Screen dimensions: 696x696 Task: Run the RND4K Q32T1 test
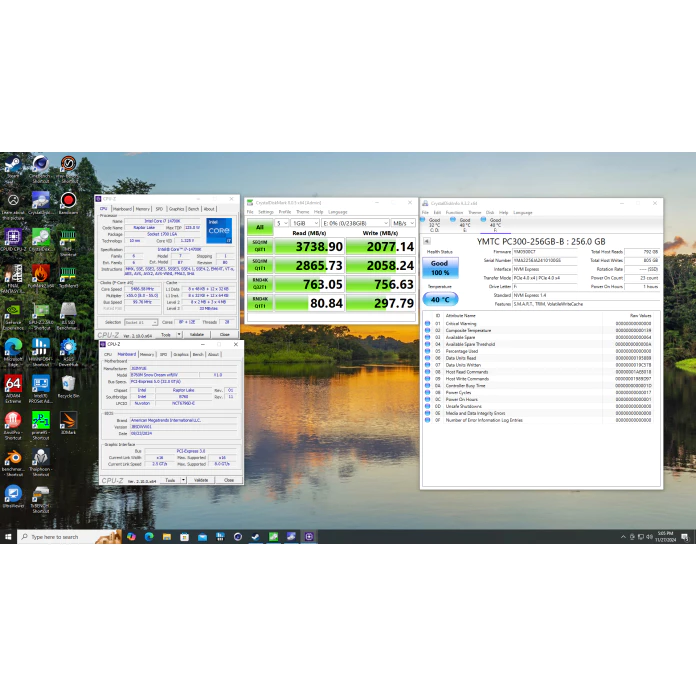point(260,284)
